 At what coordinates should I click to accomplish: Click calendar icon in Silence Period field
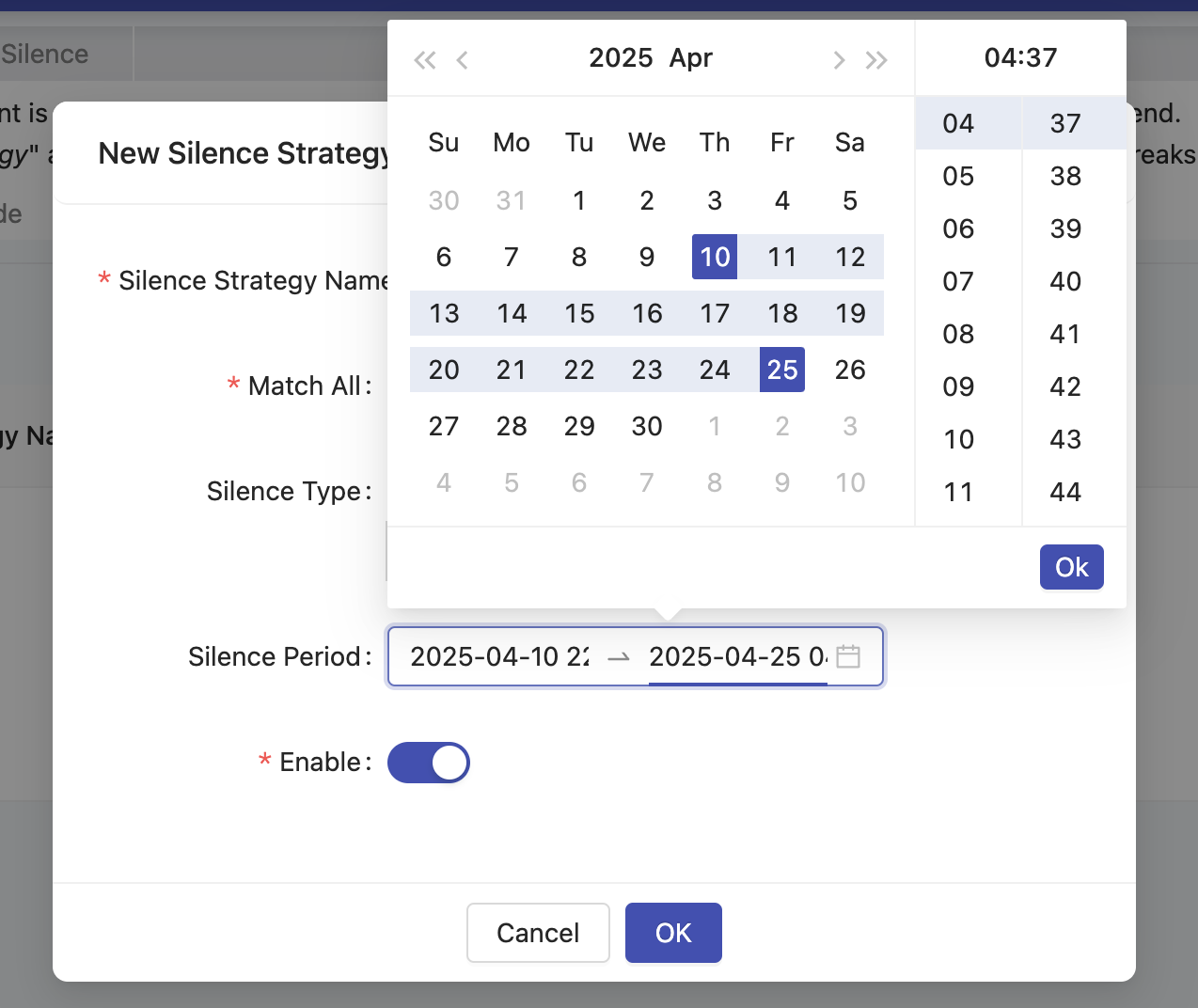[x=848, y=656]
